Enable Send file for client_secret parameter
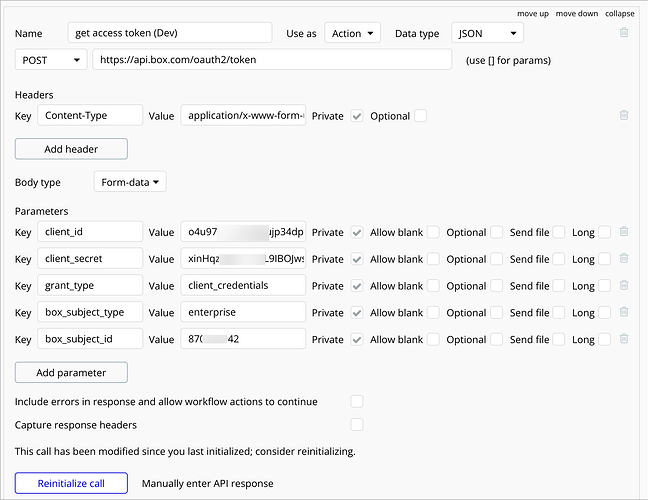The width and height of the screenshot is (648, 500). 559,259
